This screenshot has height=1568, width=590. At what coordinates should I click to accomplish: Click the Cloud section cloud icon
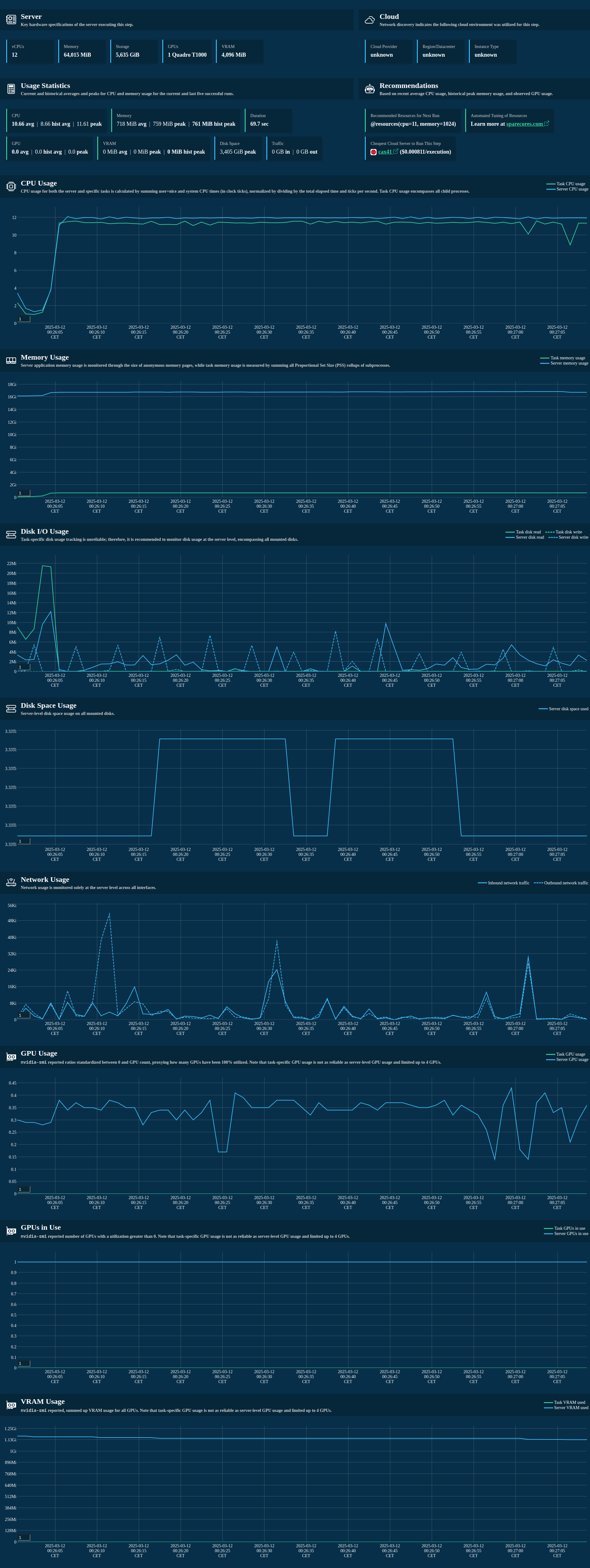(369, 20)
